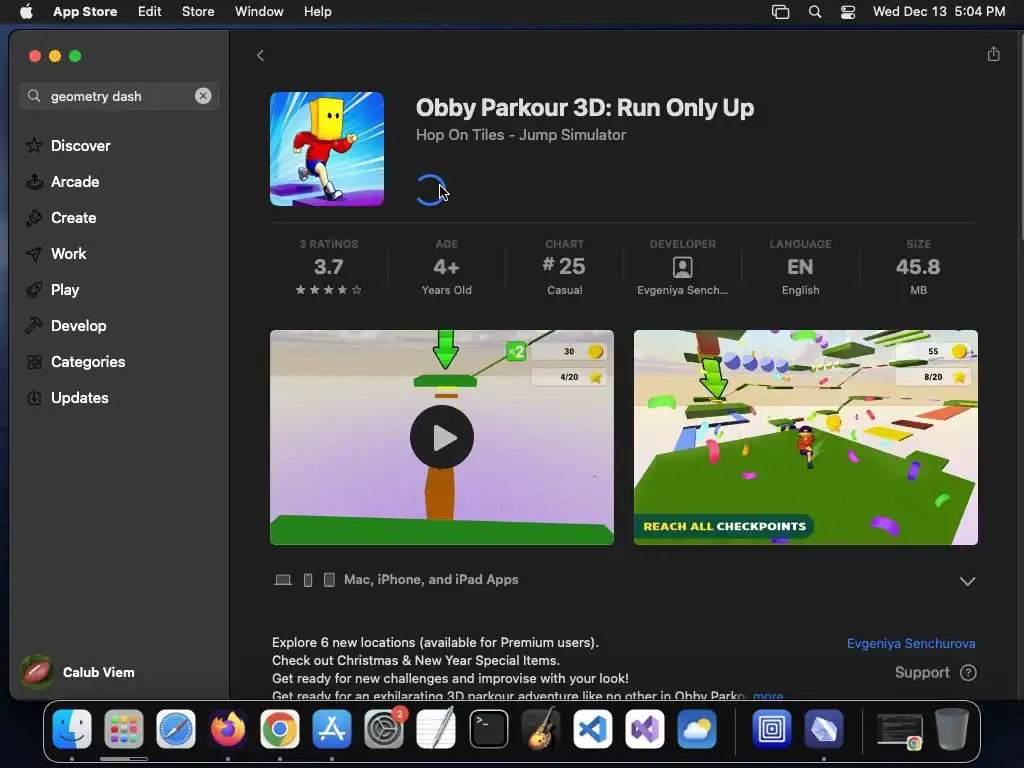Open the App Store menu
This screenshot has width=1024, height=768.
coord(85,12)
